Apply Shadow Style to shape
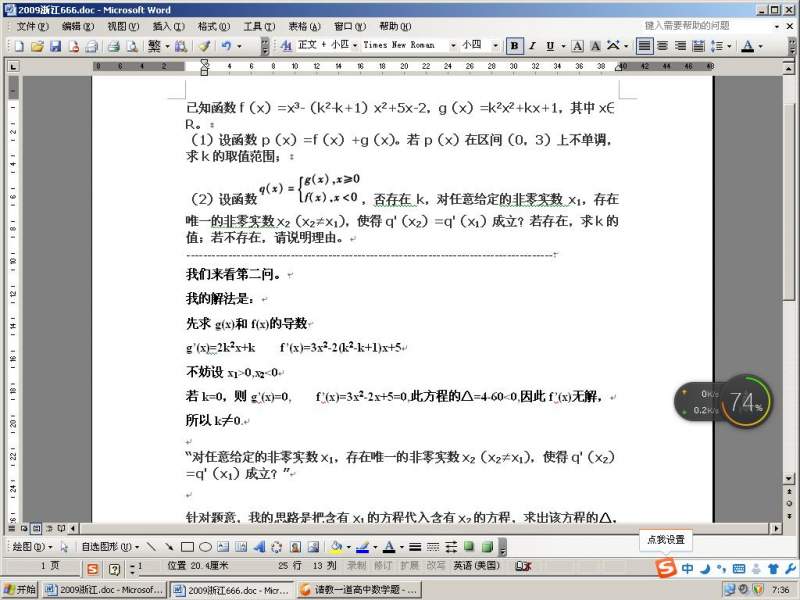 click(x=469, y=547)
